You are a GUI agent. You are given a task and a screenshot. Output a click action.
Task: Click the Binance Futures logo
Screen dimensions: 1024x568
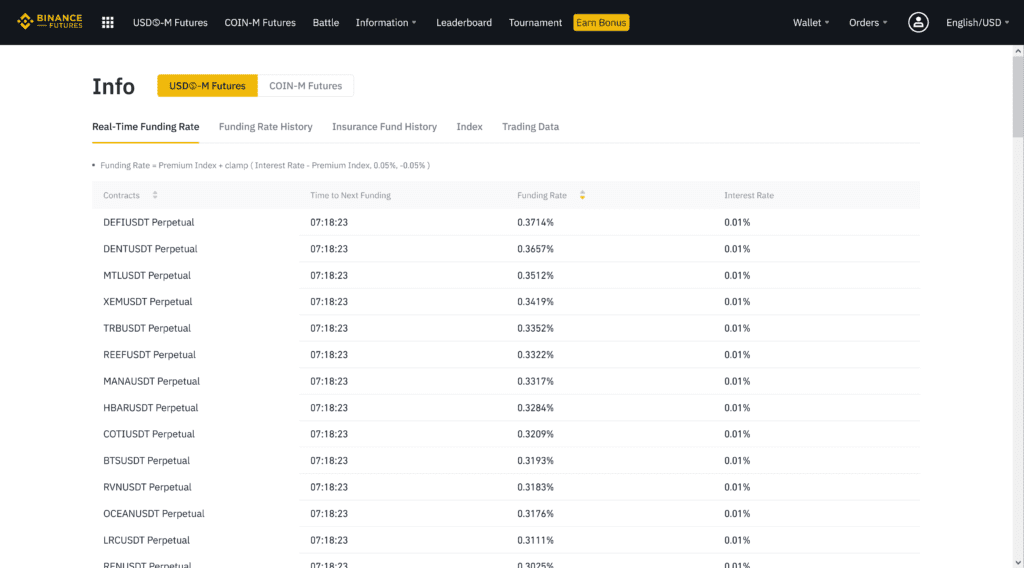point(50,22)
